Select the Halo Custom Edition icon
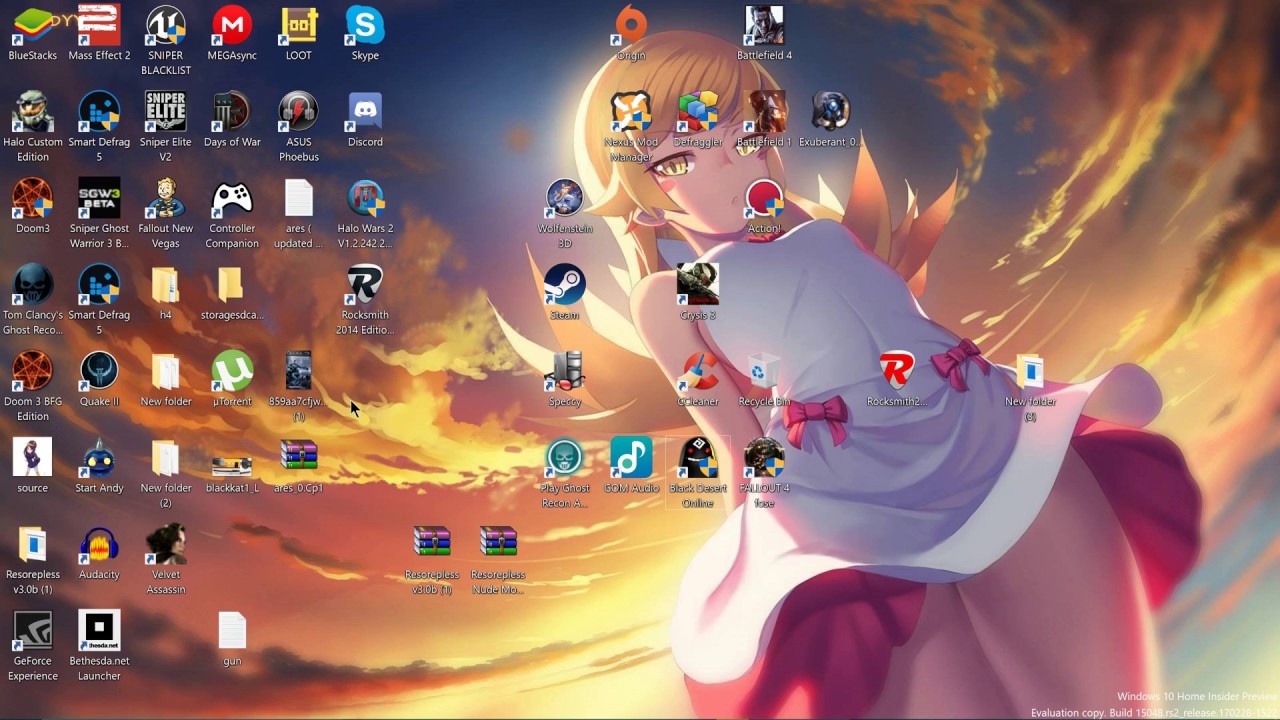 32,112
